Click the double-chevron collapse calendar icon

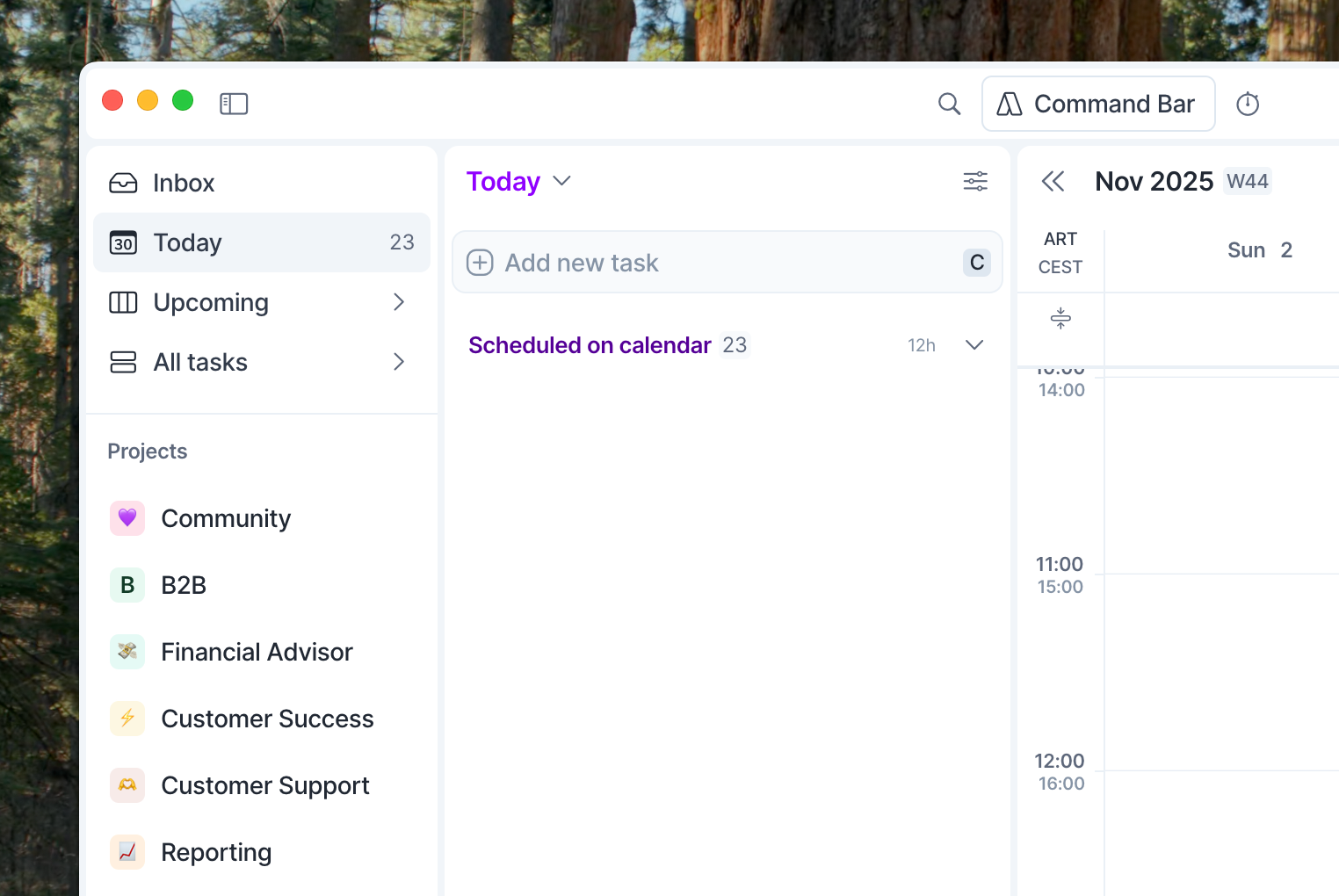[x=1053, y=182]
